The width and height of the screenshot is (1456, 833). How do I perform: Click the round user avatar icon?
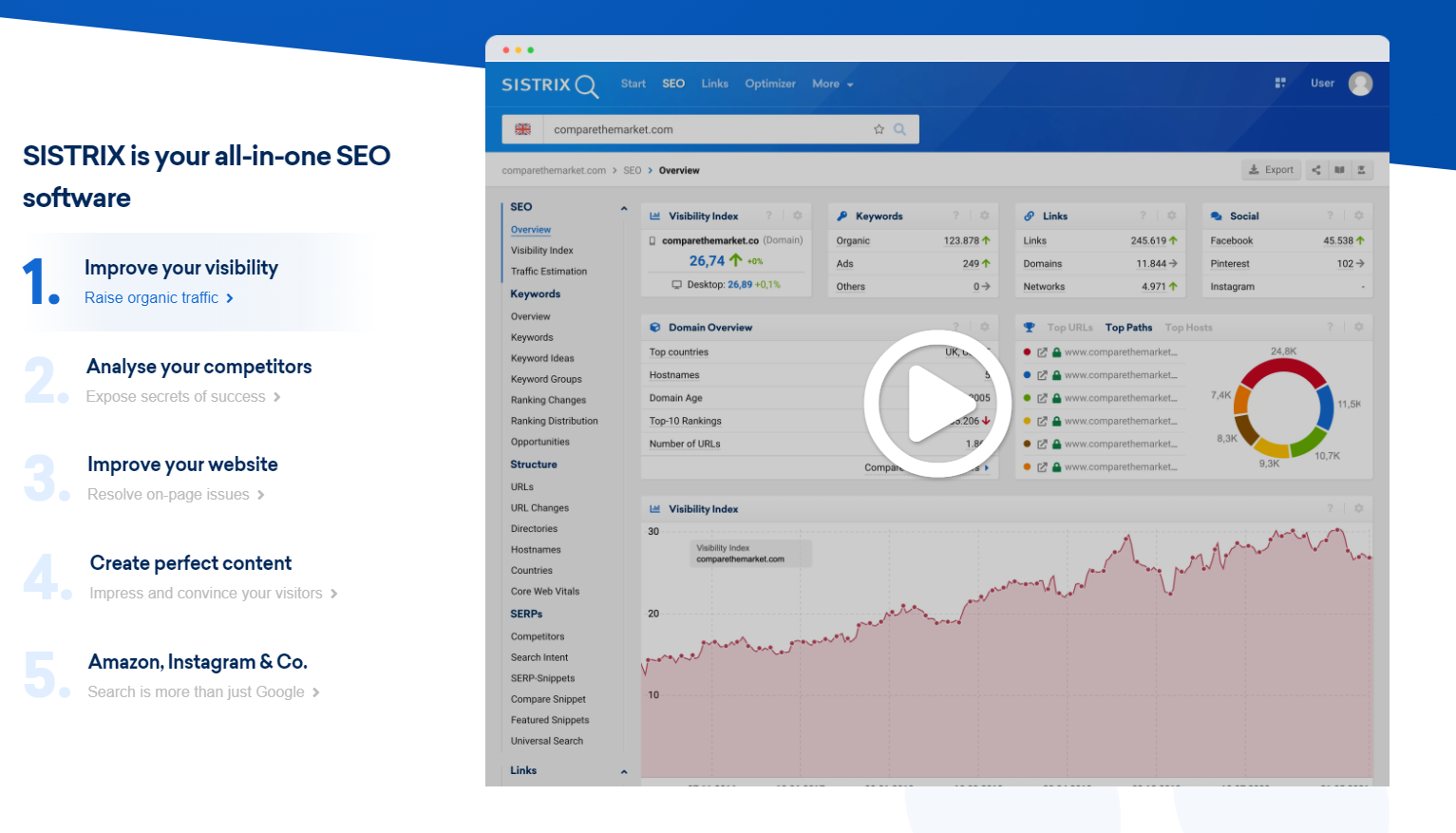[1360, 84]
